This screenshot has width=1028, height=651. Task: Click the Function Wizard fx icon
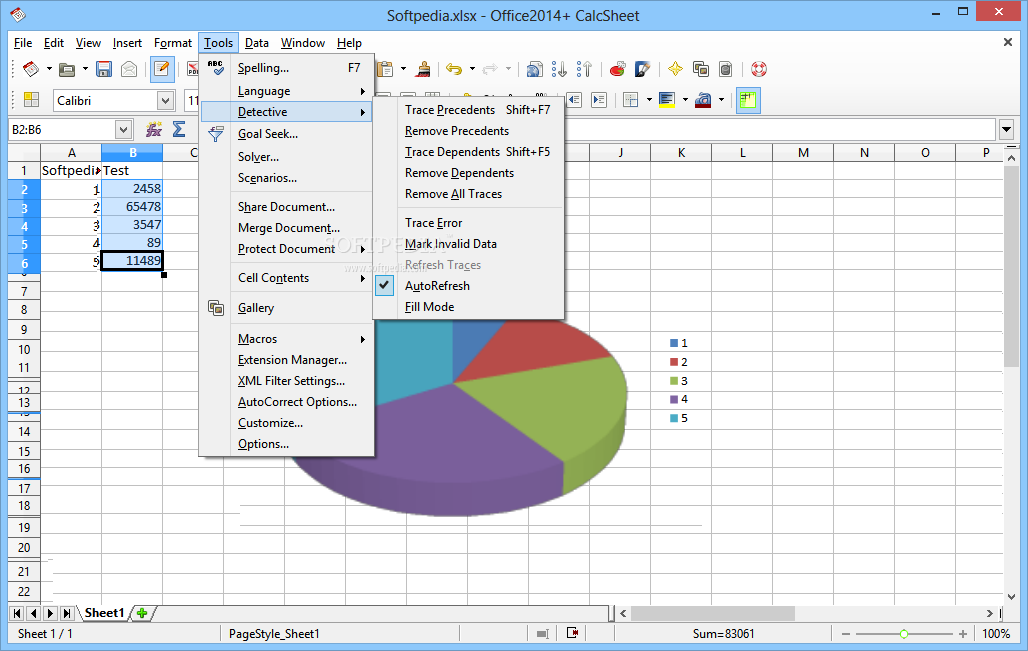click(154, 129)
